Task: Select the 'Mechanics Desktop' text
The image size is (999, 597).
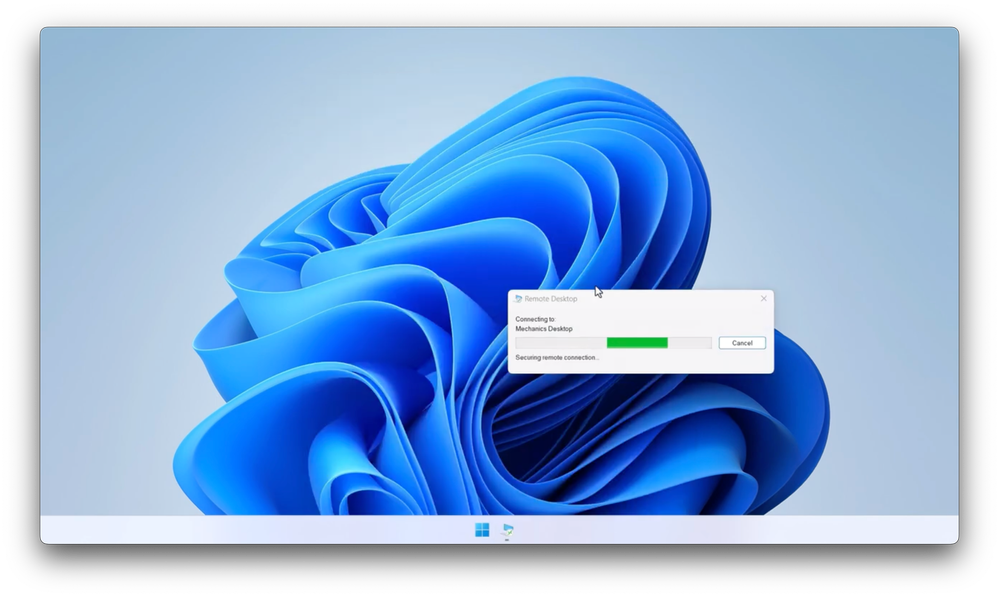Action: point(543,329)
